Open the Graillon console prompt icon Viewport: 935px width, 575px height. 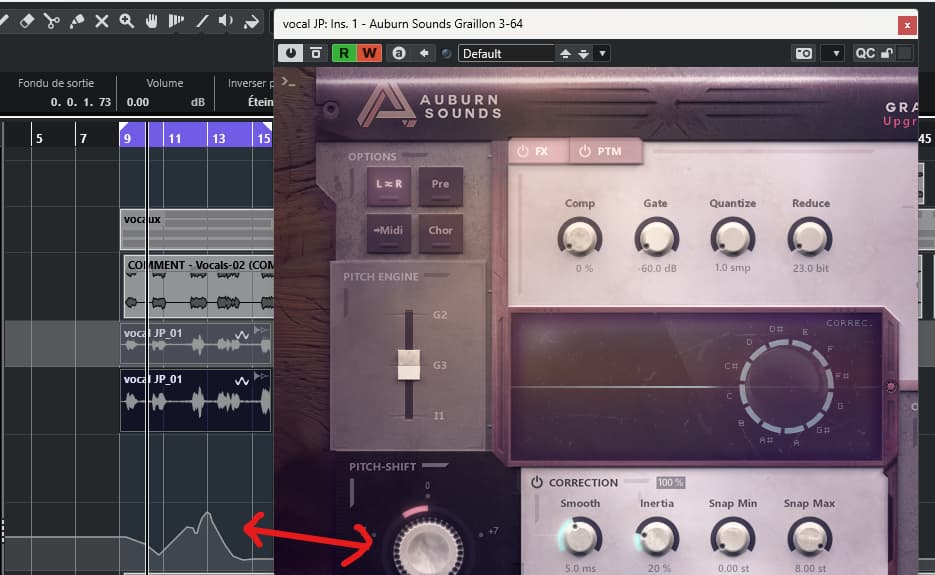click(289, 82)
